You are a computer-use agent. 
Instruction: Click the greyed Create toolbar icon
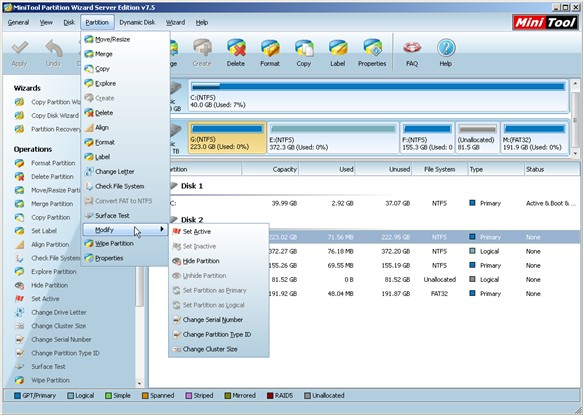(202, 48)
